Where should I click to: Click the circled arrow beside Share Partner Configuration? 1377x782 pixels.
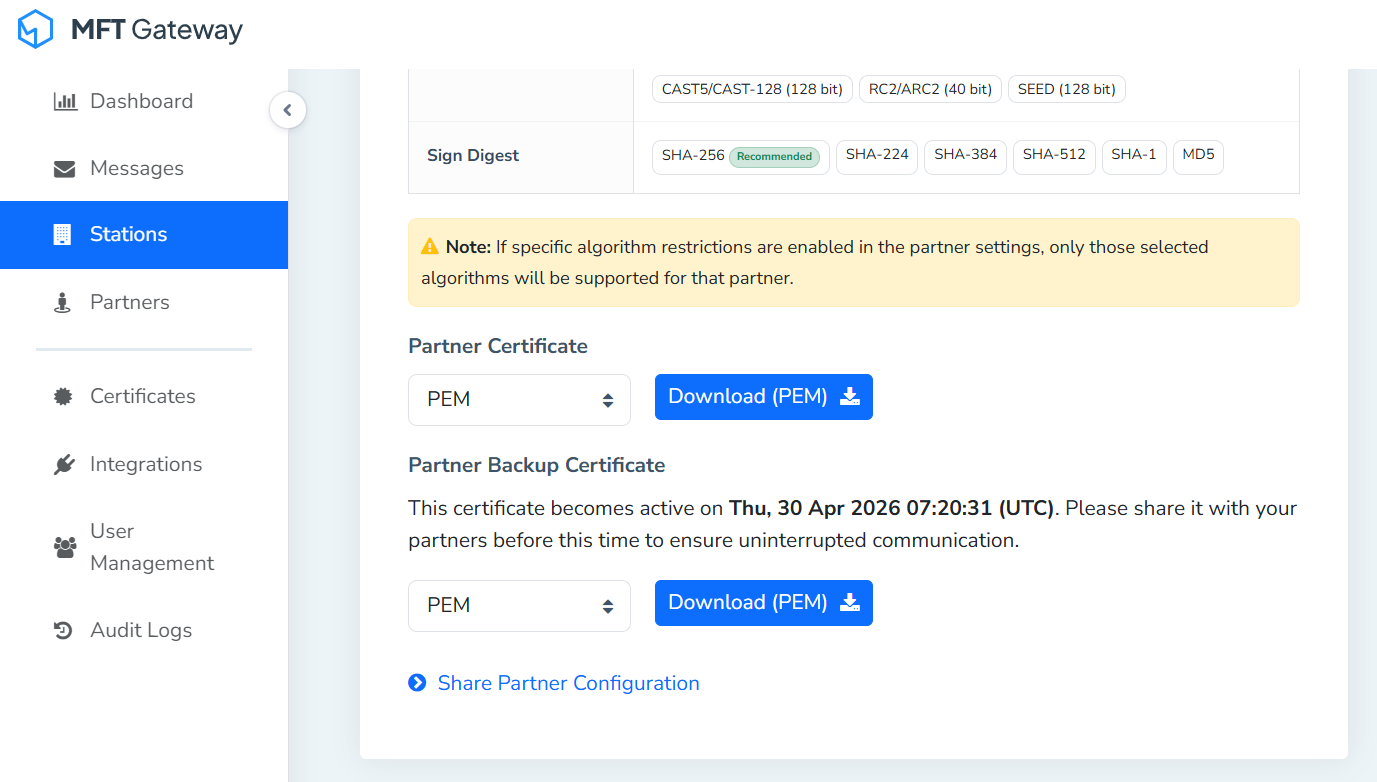tap(417, 683)
